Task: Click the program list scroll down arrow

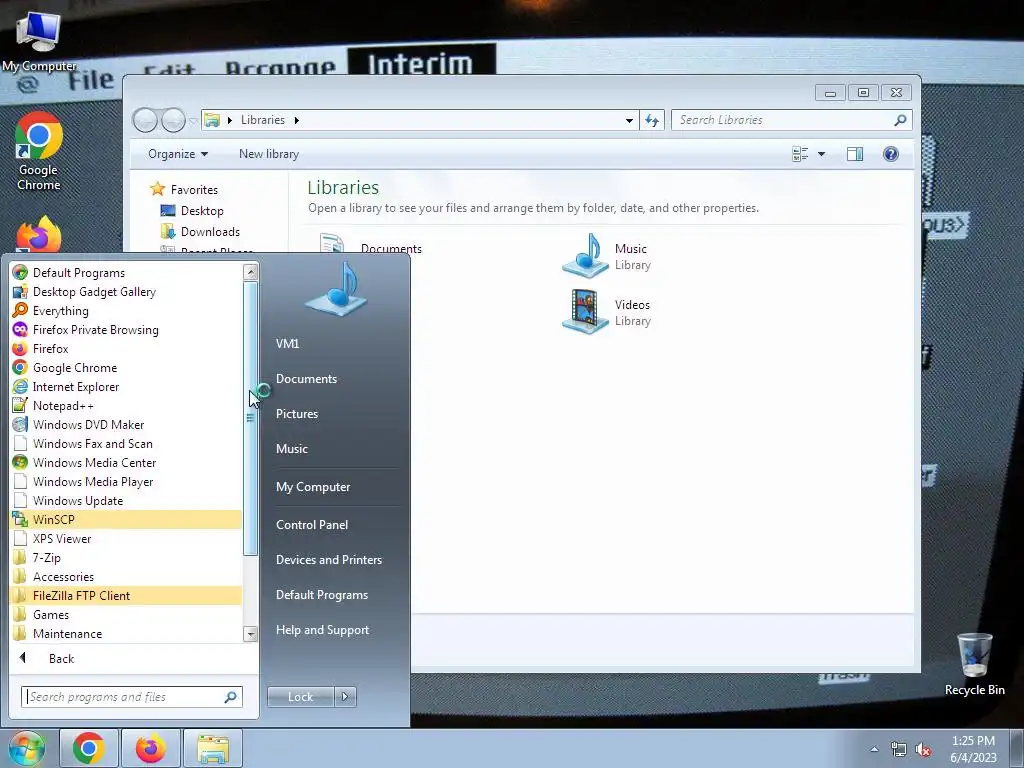Action: click(251, 633)
